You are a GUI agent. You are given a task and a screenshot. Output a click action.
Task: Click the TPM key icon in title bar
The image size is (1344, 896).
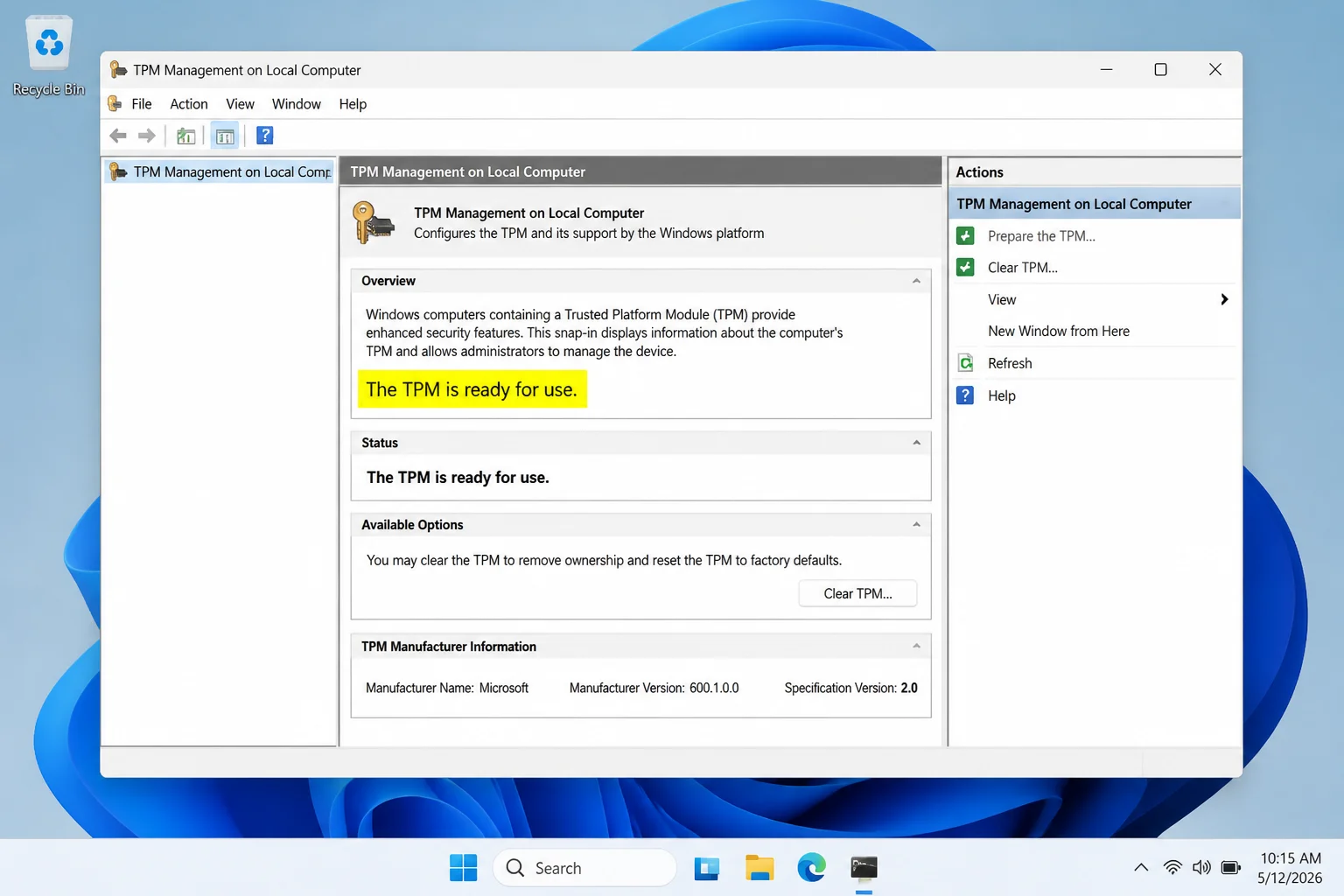click(x=118, y=69)
